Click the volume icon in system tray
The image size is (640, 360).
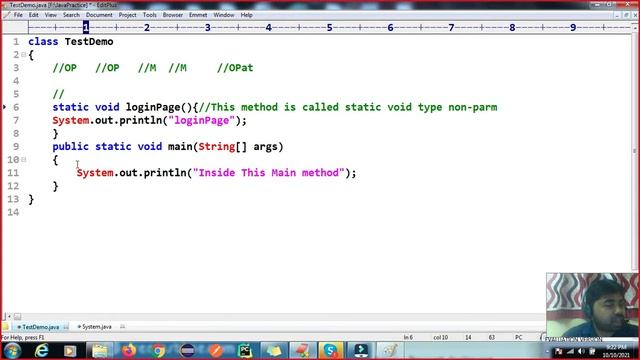(581, 351)
